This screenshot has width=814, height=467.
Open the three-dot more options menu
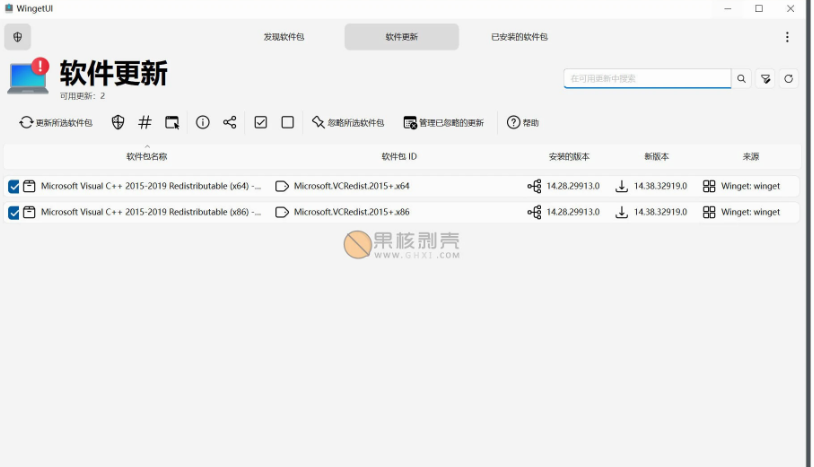[x=787, y=37]
